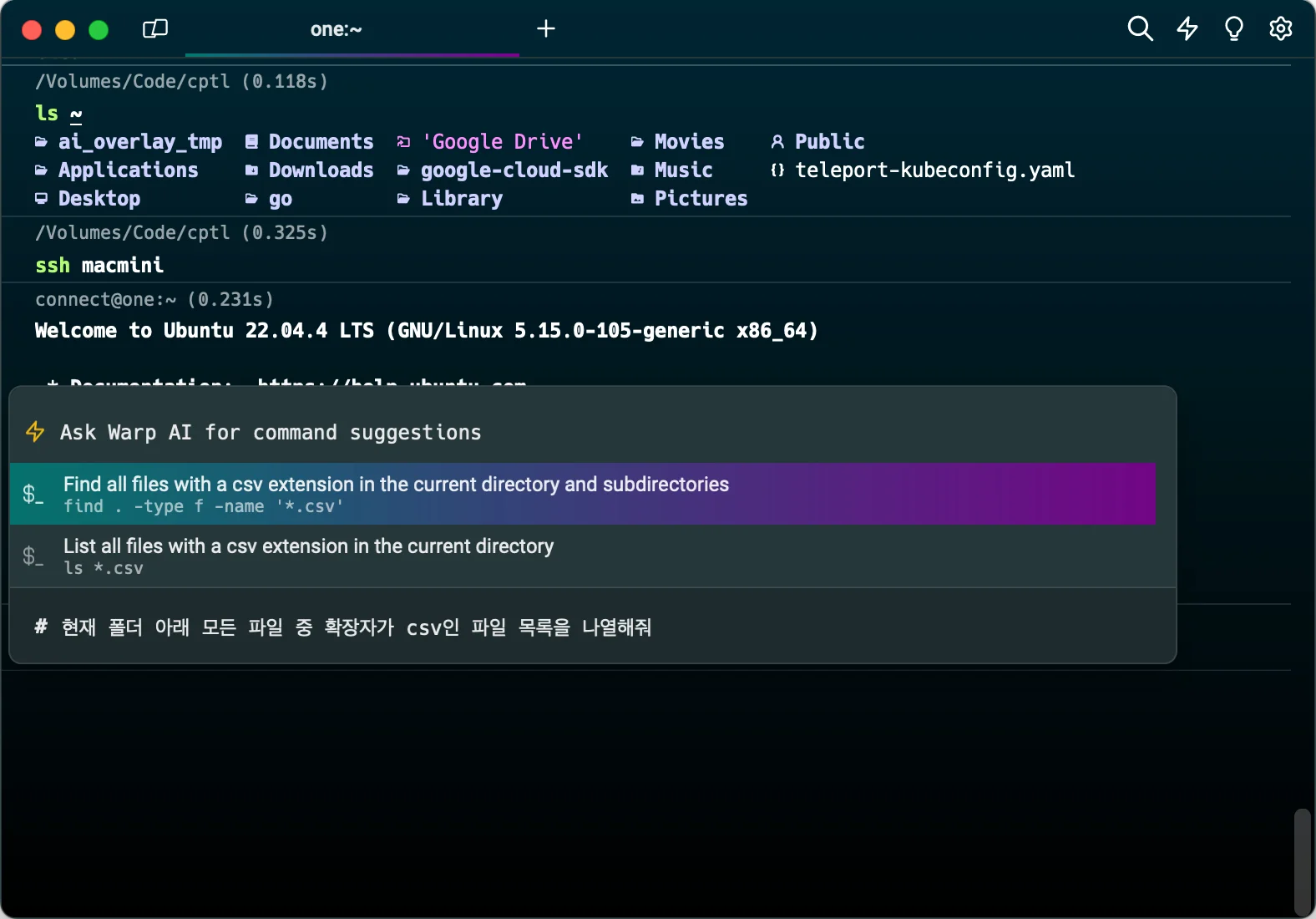Click the 'Music' directory name
The height and width of the screenshot is (919, 1316).
684,170
